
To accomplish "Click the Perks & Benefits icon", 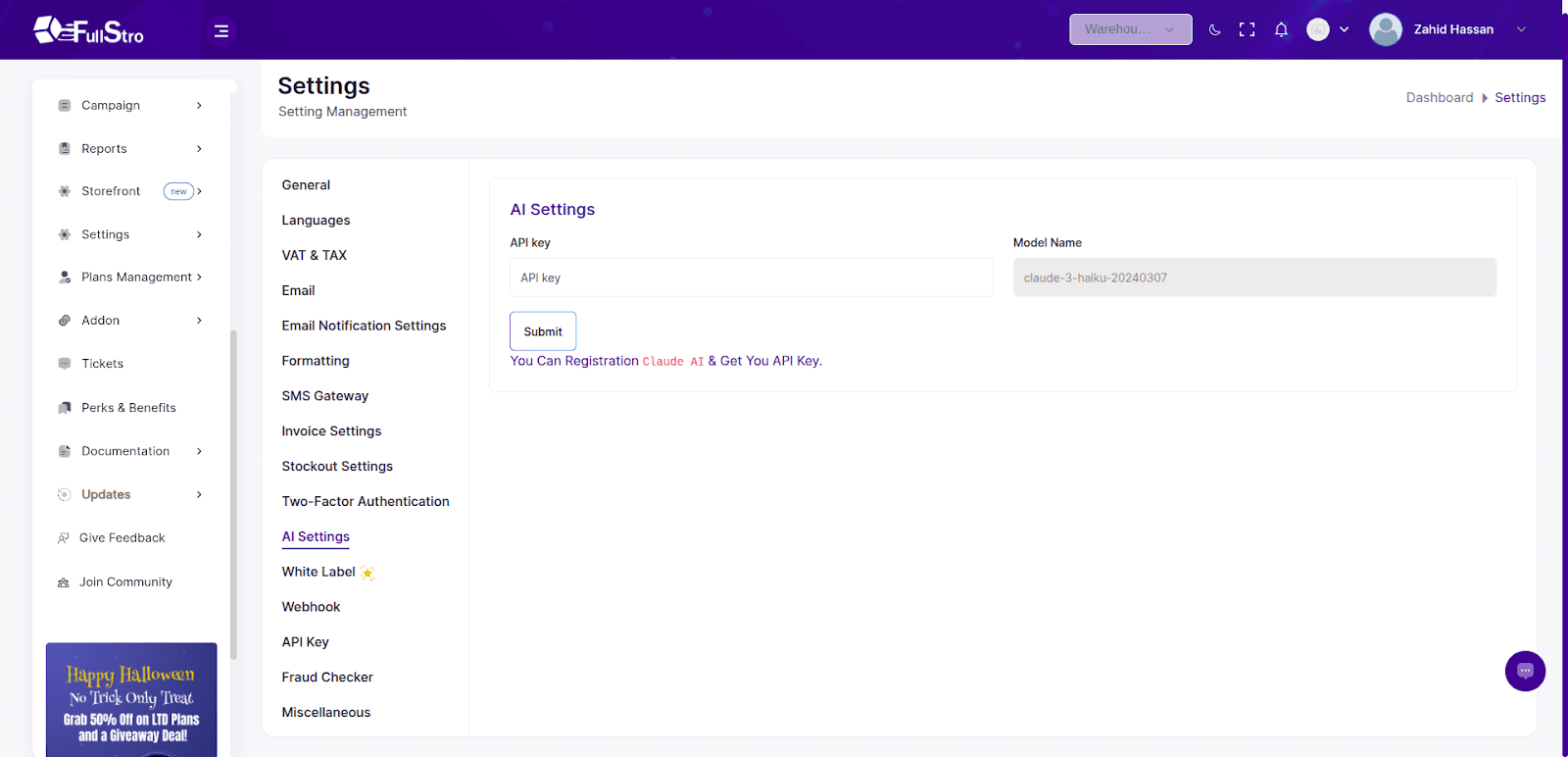I will point(65,408).
